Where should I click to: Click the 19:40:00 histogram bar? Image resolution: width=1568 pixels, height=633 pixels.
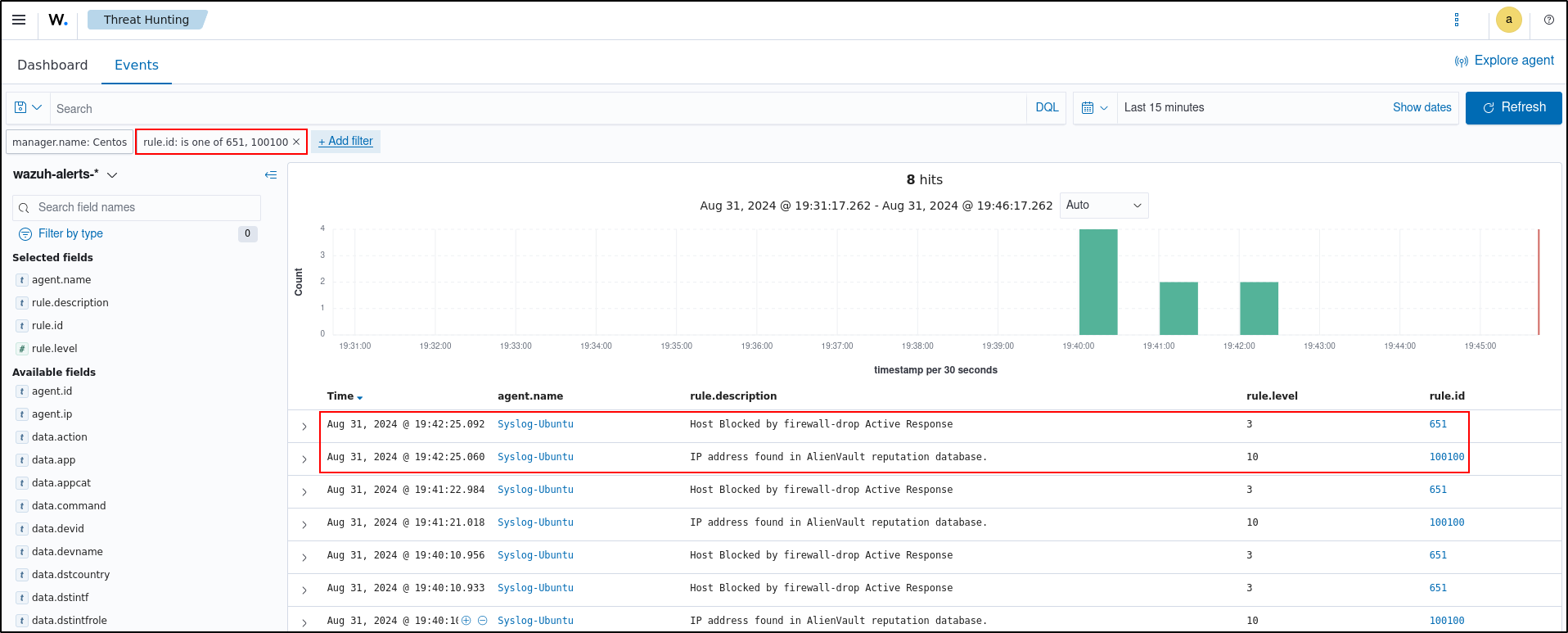[x=1098, y=282]
